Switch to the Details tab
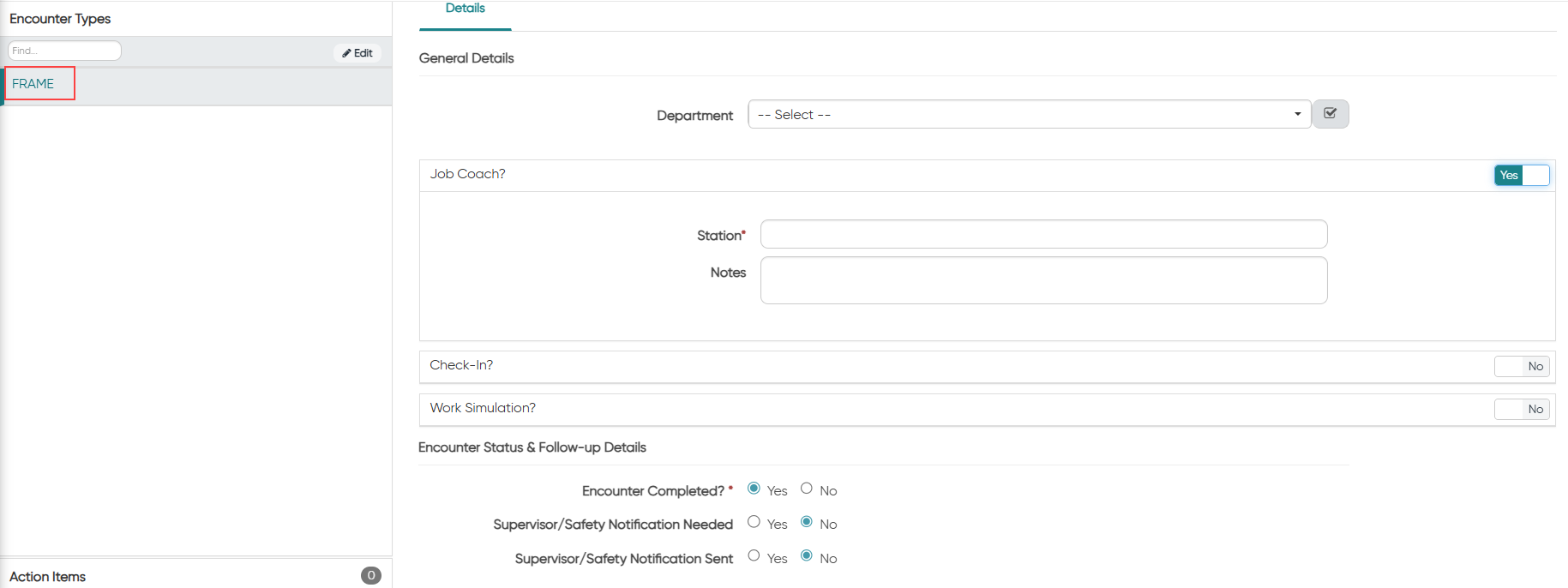The height and width of the screenshot is (588, 1568). (466, 10)
